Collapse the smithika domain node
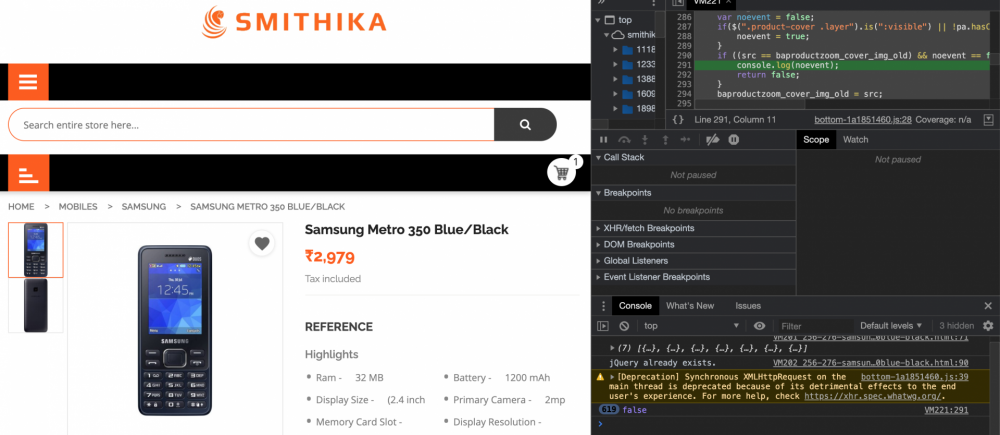Viewport: 1000px width, 435px height. (607, 34)
